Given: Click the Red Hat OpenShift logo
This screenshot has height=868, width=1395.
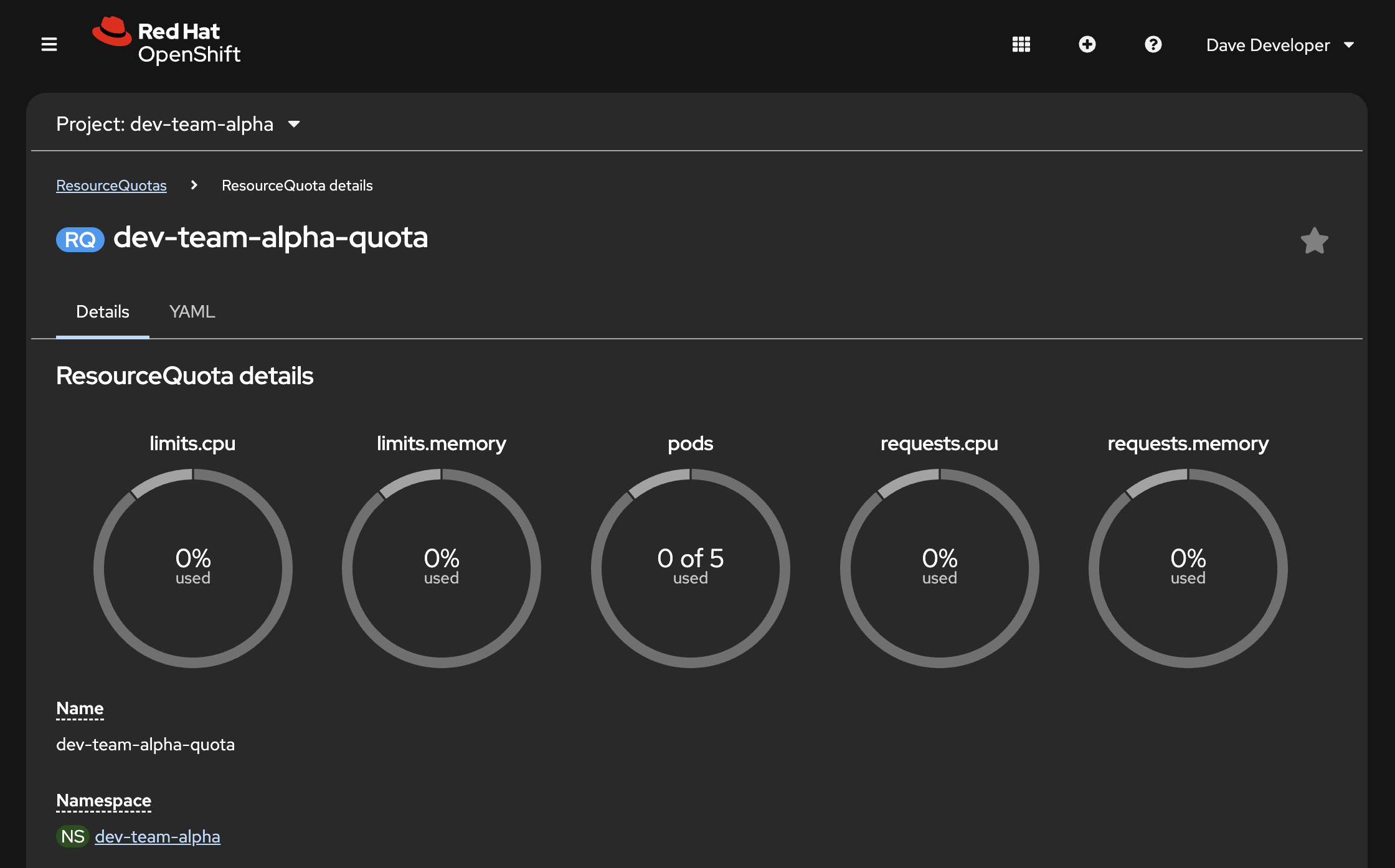Looking at the screenshot, I should coord(166,41).
